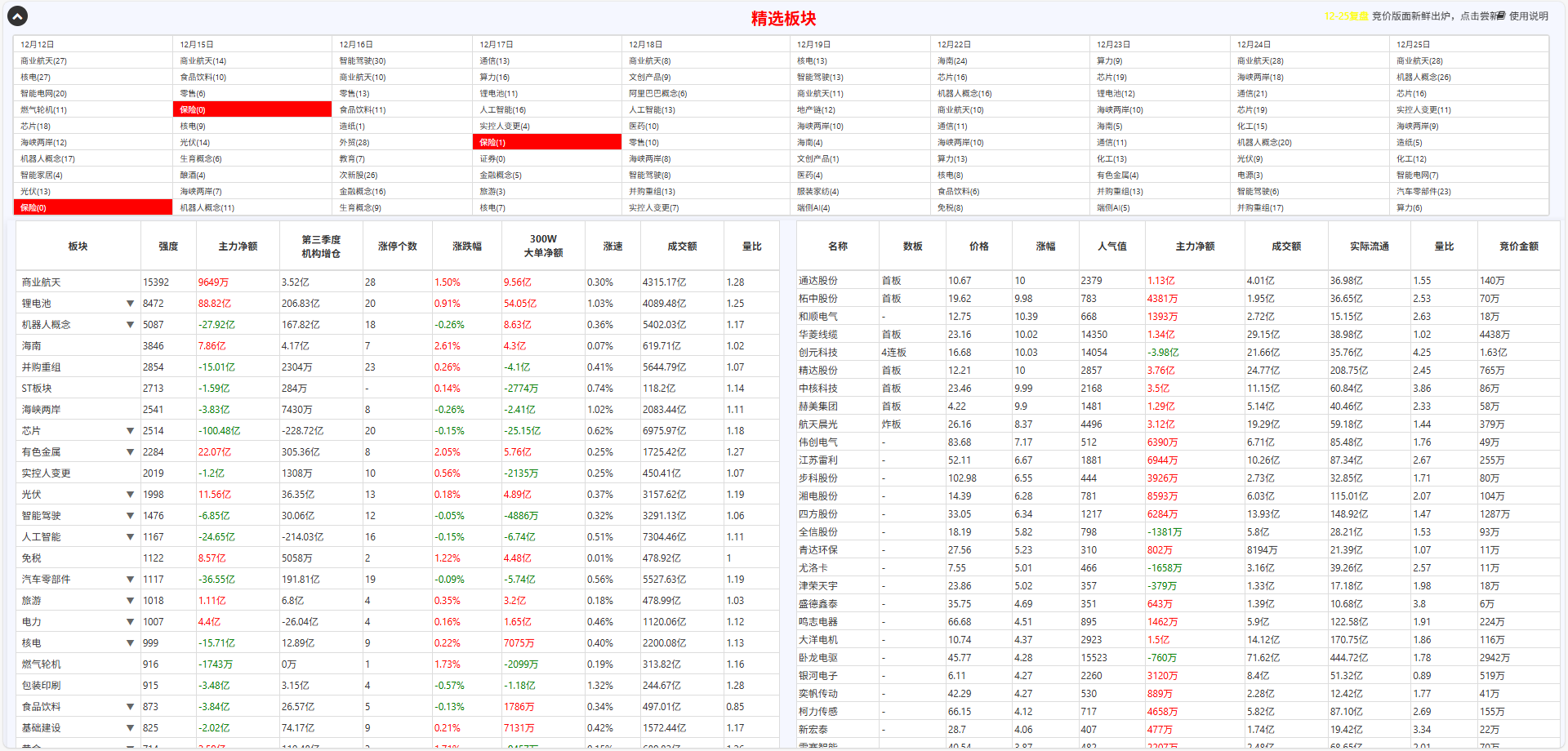The width and height of the screenshot is (1568, 751).
Task: Open the 有色金属 row dropdown triangle
Action: click(130, 452)
